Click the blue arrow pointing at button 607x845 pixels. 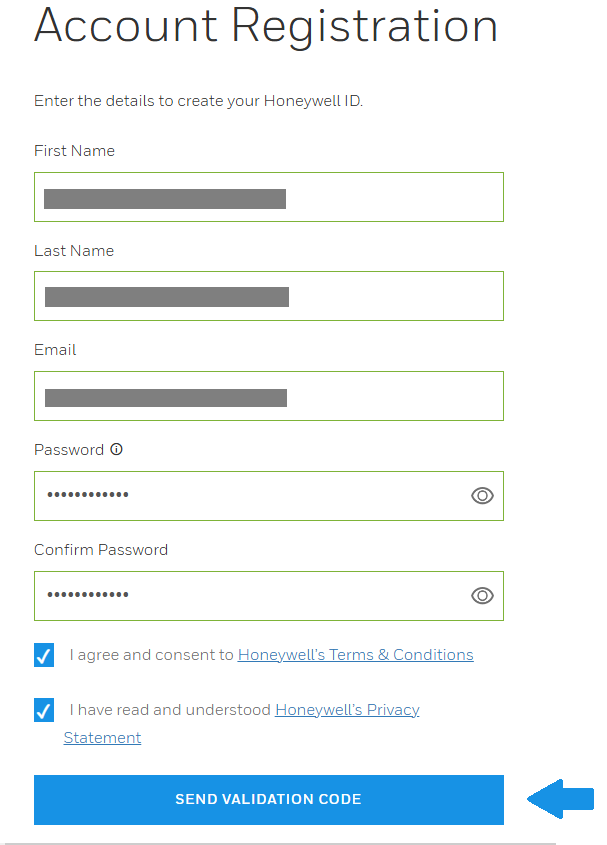pos(561,799)
